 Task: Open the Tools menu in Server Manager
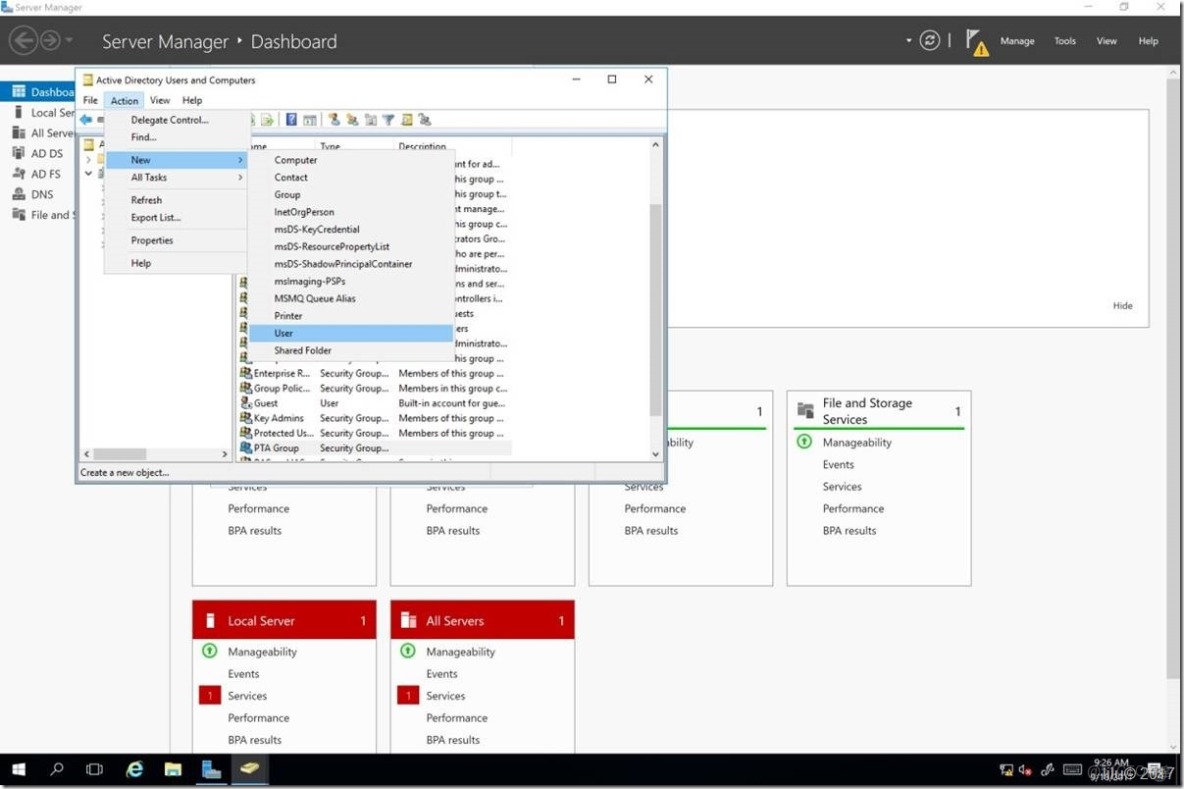coord(1064,40)
